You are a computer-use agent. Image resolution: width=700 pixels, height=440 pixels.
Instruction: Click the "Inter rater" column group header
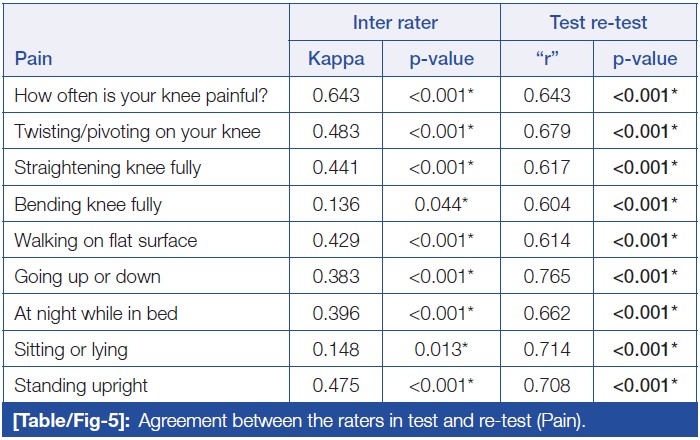394,23
